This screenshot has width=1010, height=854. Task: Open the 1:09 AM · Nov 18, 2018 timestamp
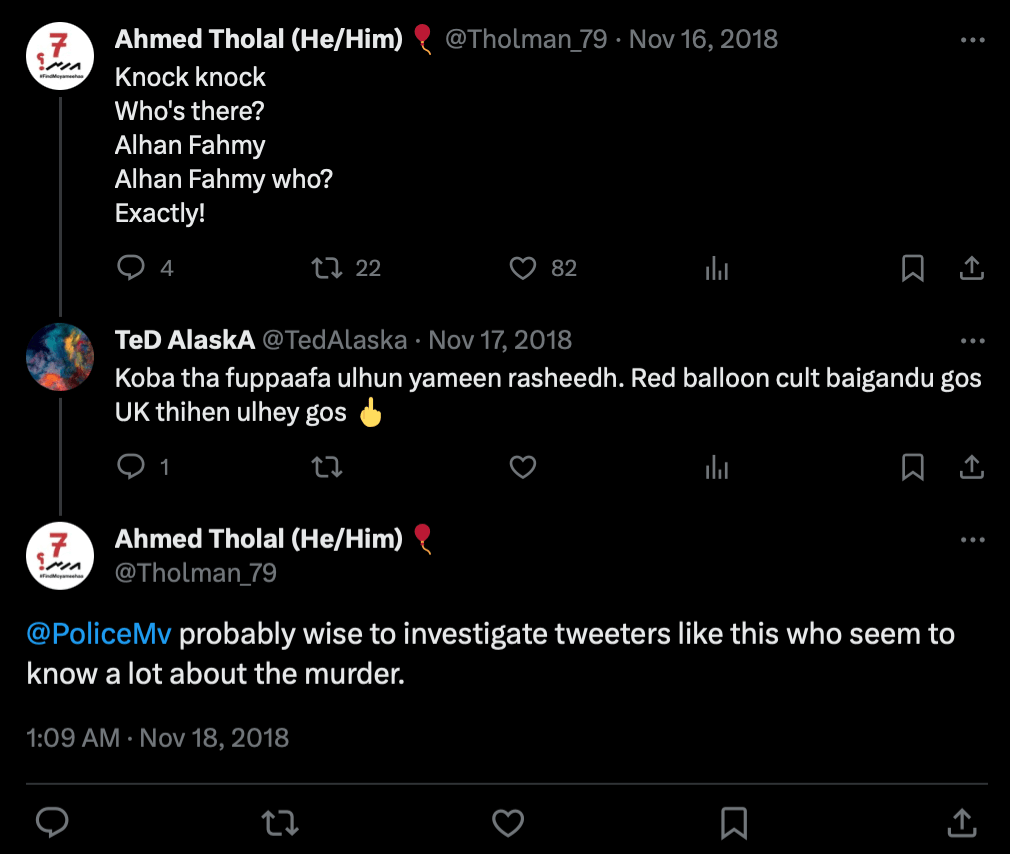pyautogui.click(x=158, y=738)
